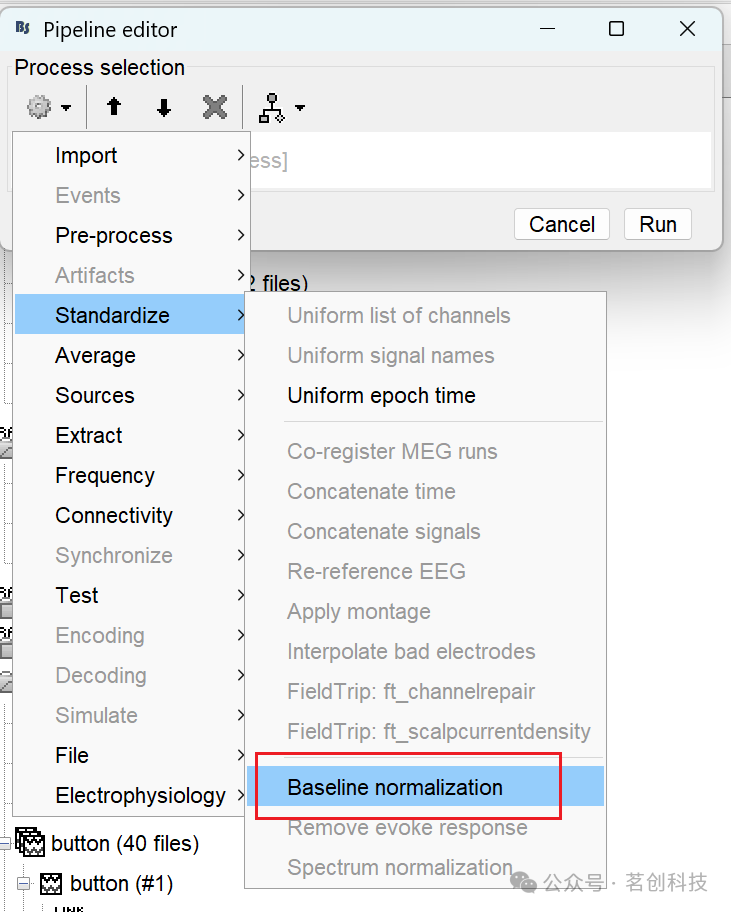Maximize the Pipeline editor window

[x=616, y=28]
